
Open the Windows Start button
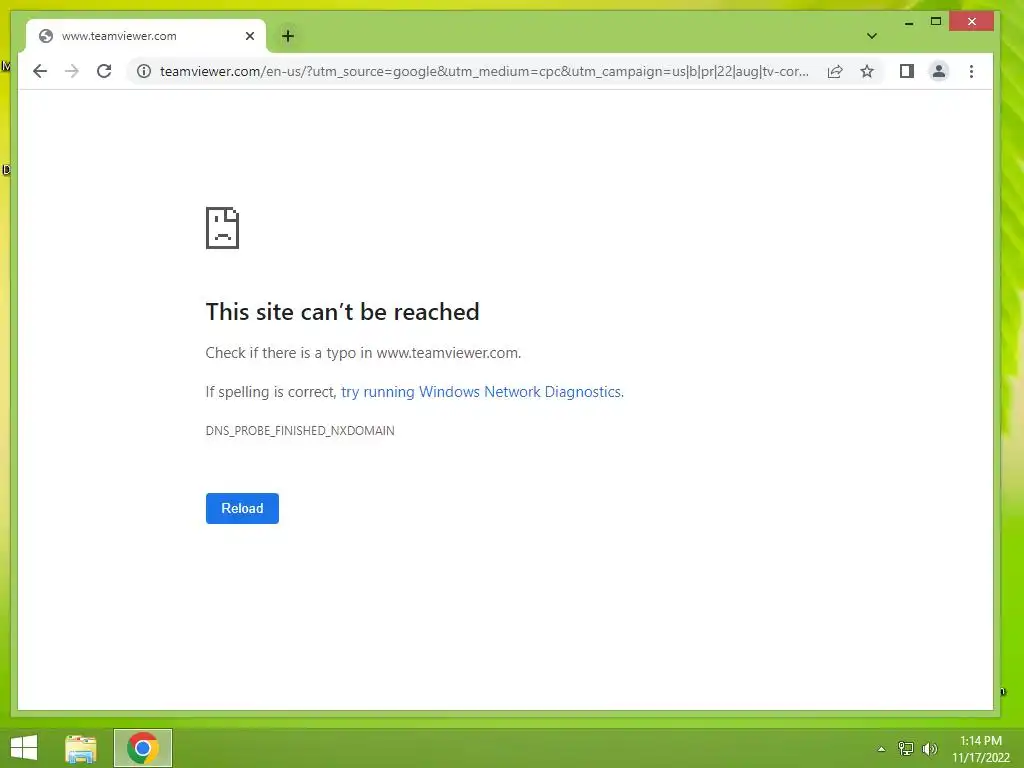[24, 748]
